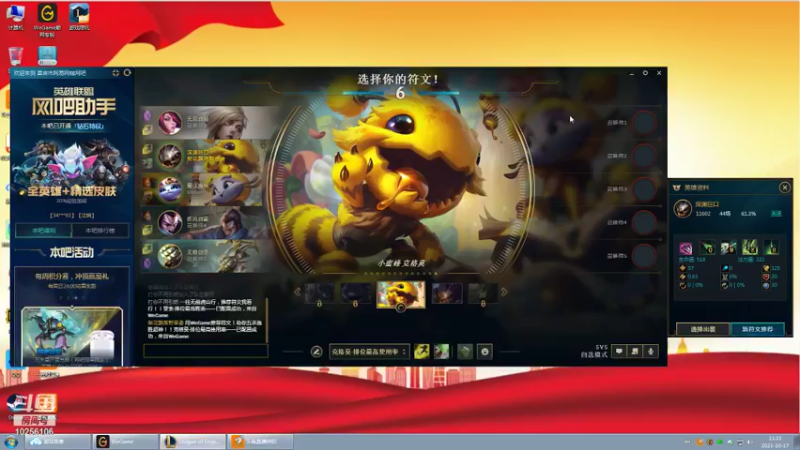Toggle the voice microphone button
The height and width of the screenshot is (450, 800).
pos(651,351)
